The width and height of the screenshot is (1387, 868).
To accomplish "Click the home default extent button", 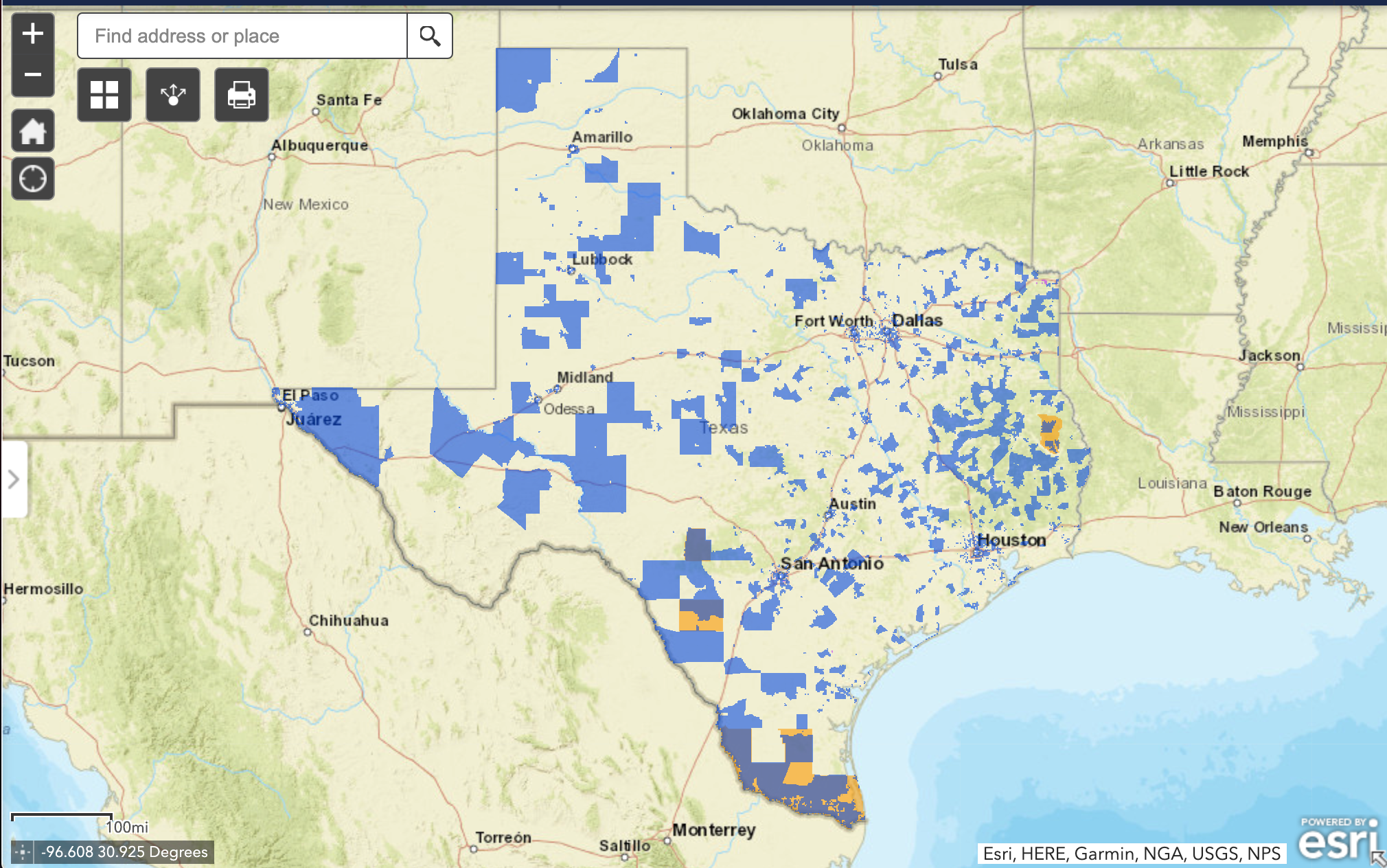I will pyautogui.click(x=33, y=130).
